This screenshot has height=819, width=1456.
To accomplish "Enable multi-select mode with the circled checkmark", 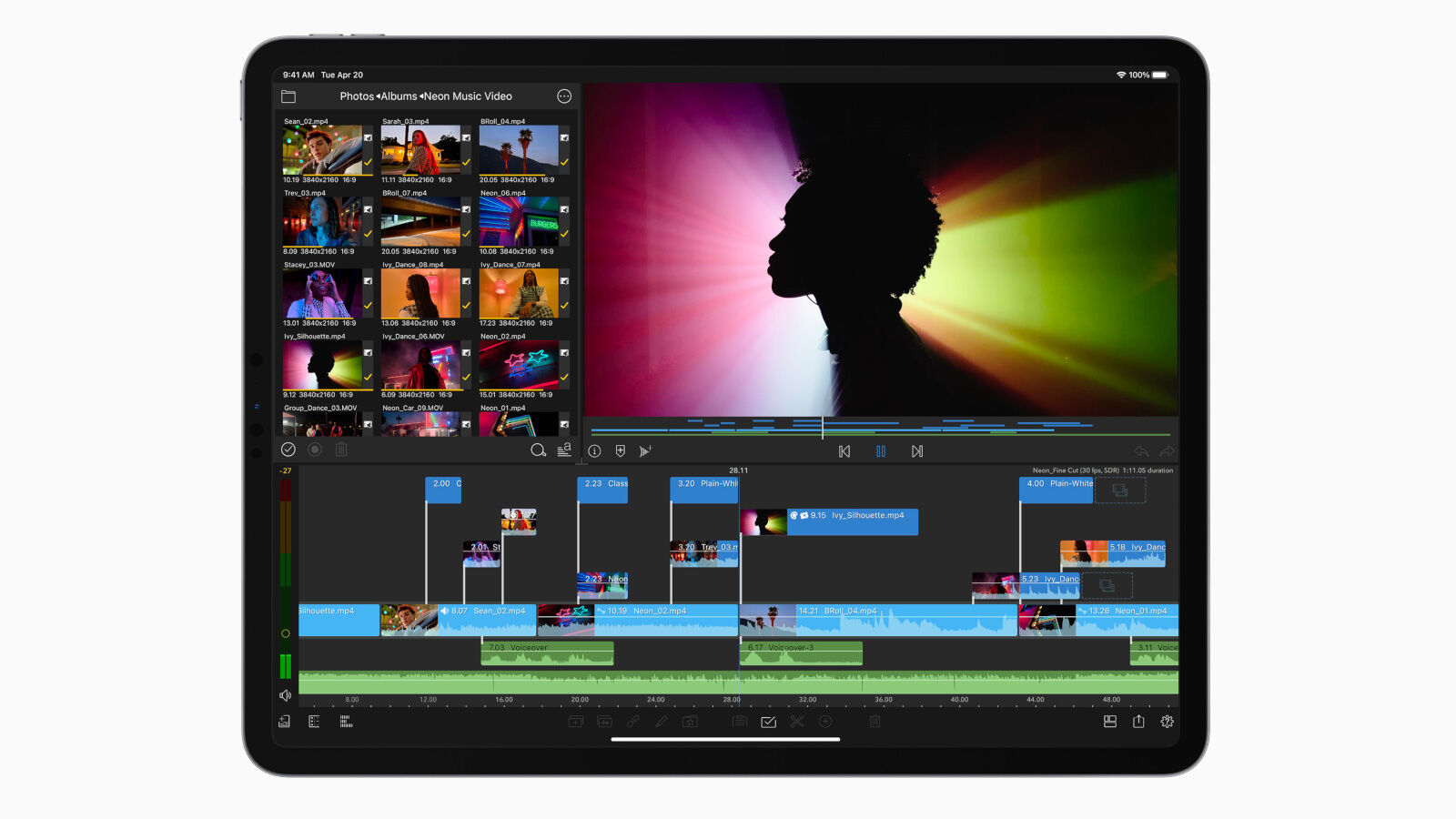I will tap(288, 449).
